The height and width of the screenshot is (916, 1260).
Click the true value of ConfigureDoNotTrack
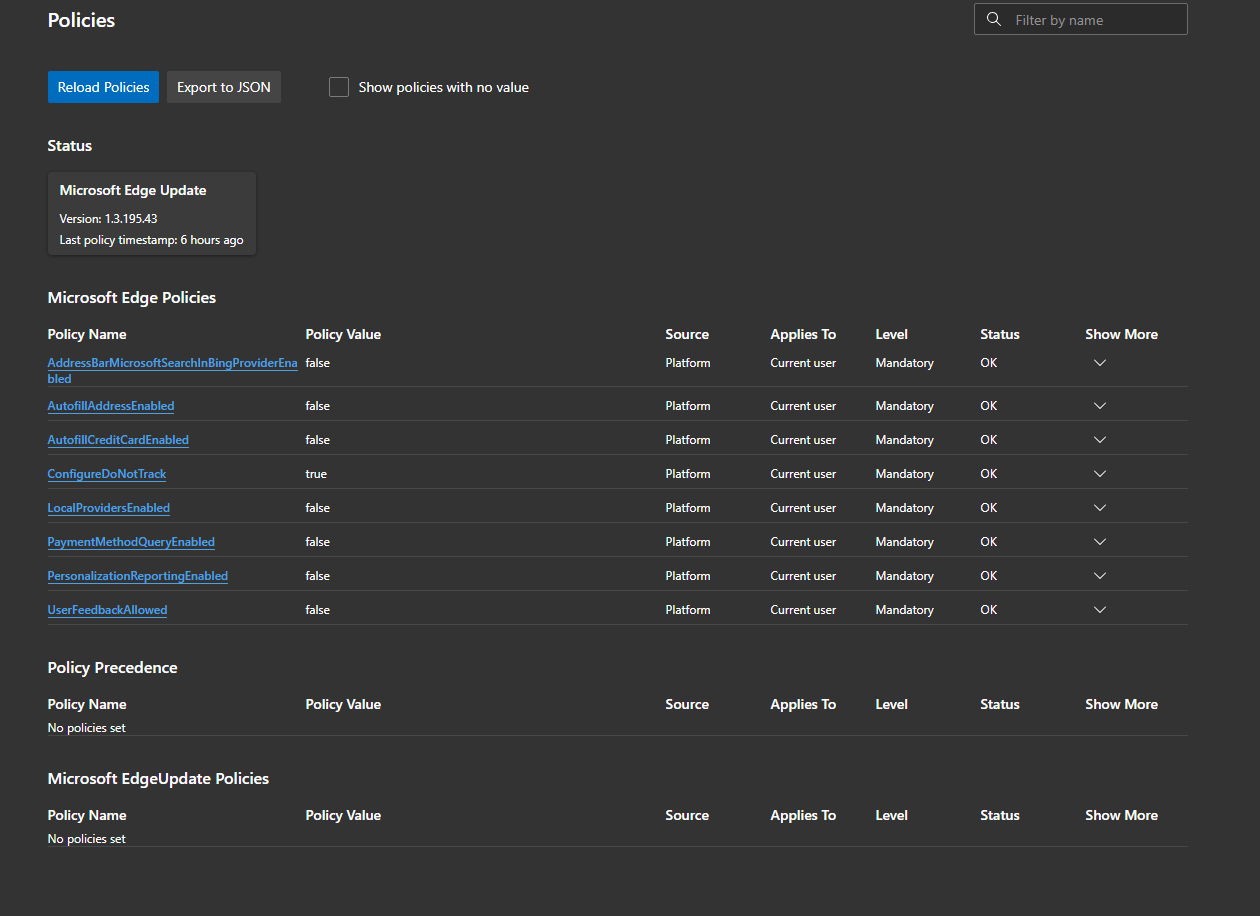pos(316,474)
